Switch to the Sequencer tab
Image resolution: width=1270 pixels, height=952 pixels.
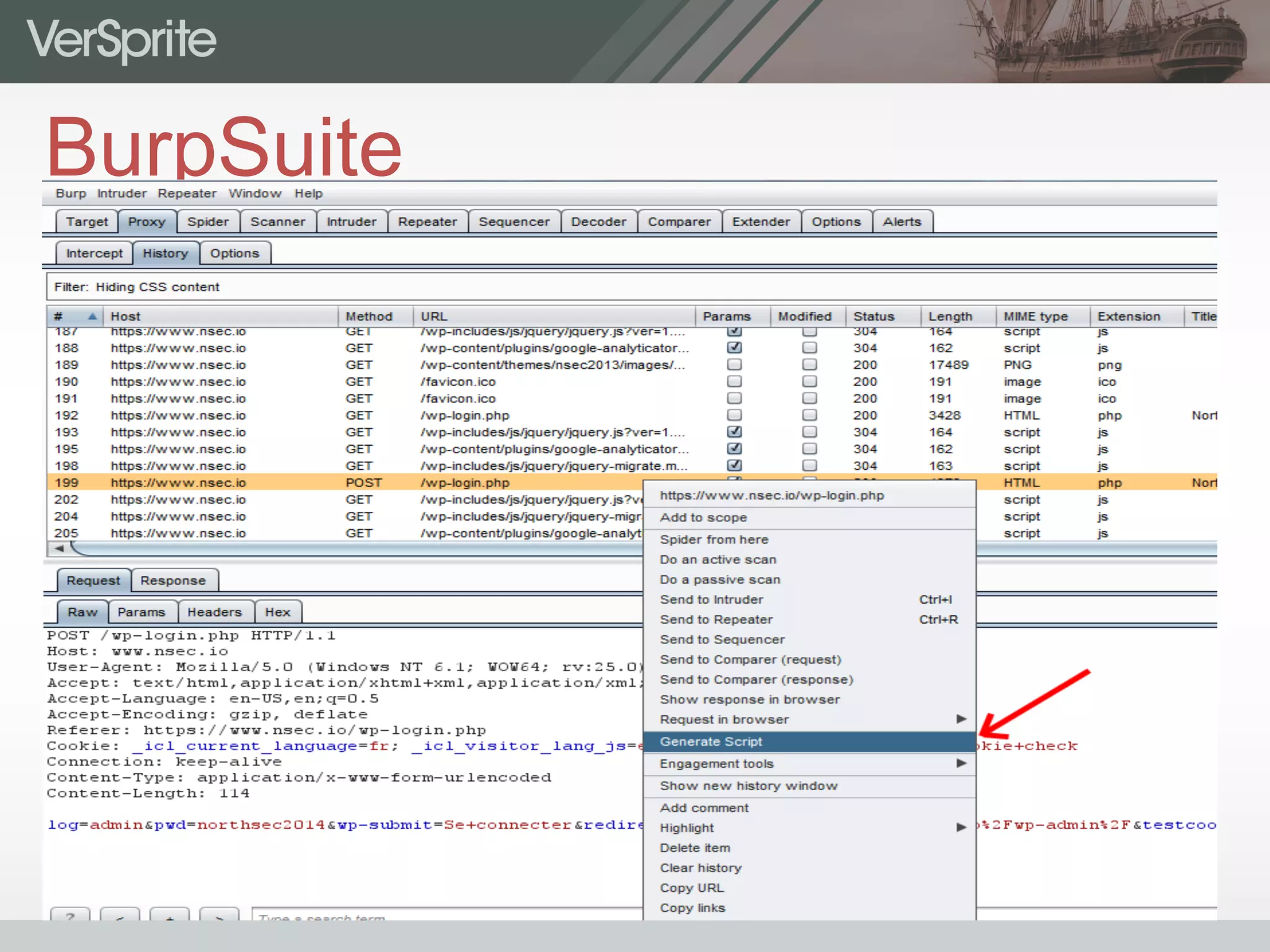(x=514, y=222)
